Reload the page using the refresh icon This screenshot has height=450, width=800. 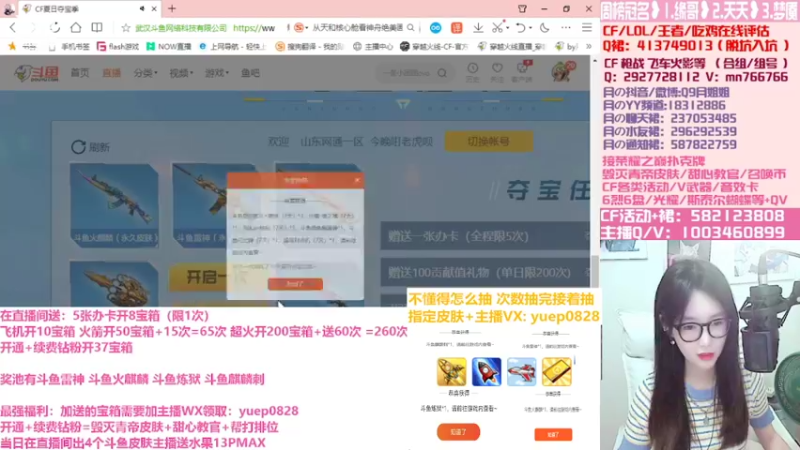point(55,28)
